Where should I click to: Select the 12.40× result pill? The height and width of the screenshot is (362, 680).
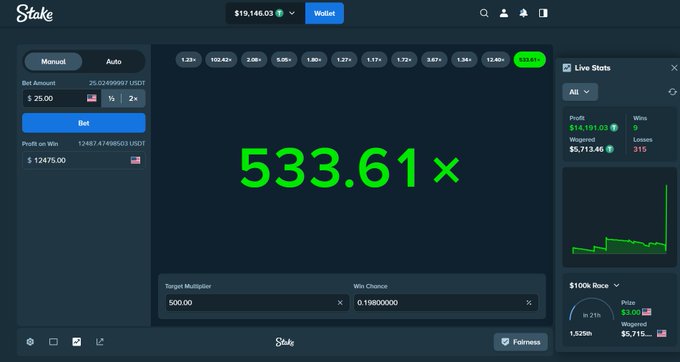tap(495, 60)
